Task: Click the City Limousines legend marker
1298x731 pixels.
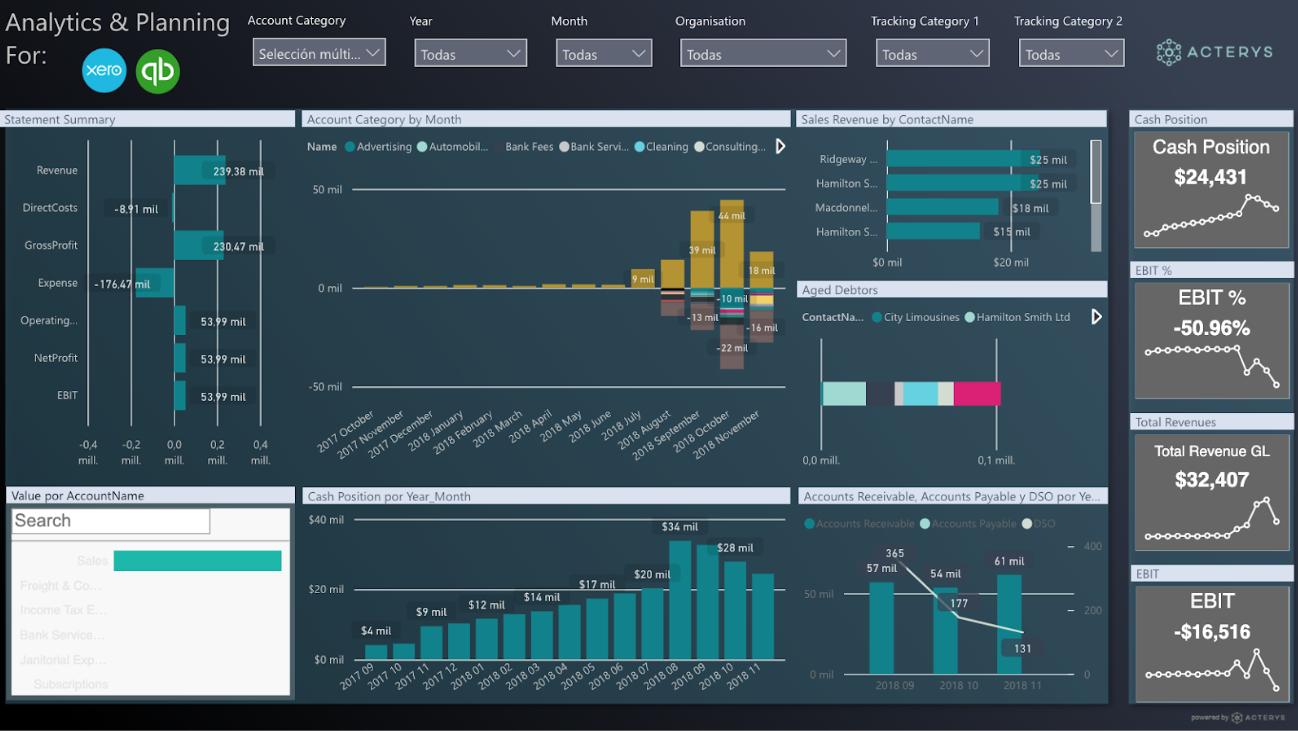Action: pyautogui.click(x=877, y=318)
